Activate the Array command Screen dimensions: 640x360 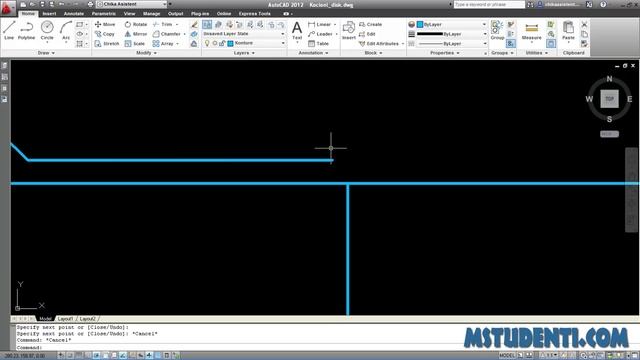tap(163, 43)
